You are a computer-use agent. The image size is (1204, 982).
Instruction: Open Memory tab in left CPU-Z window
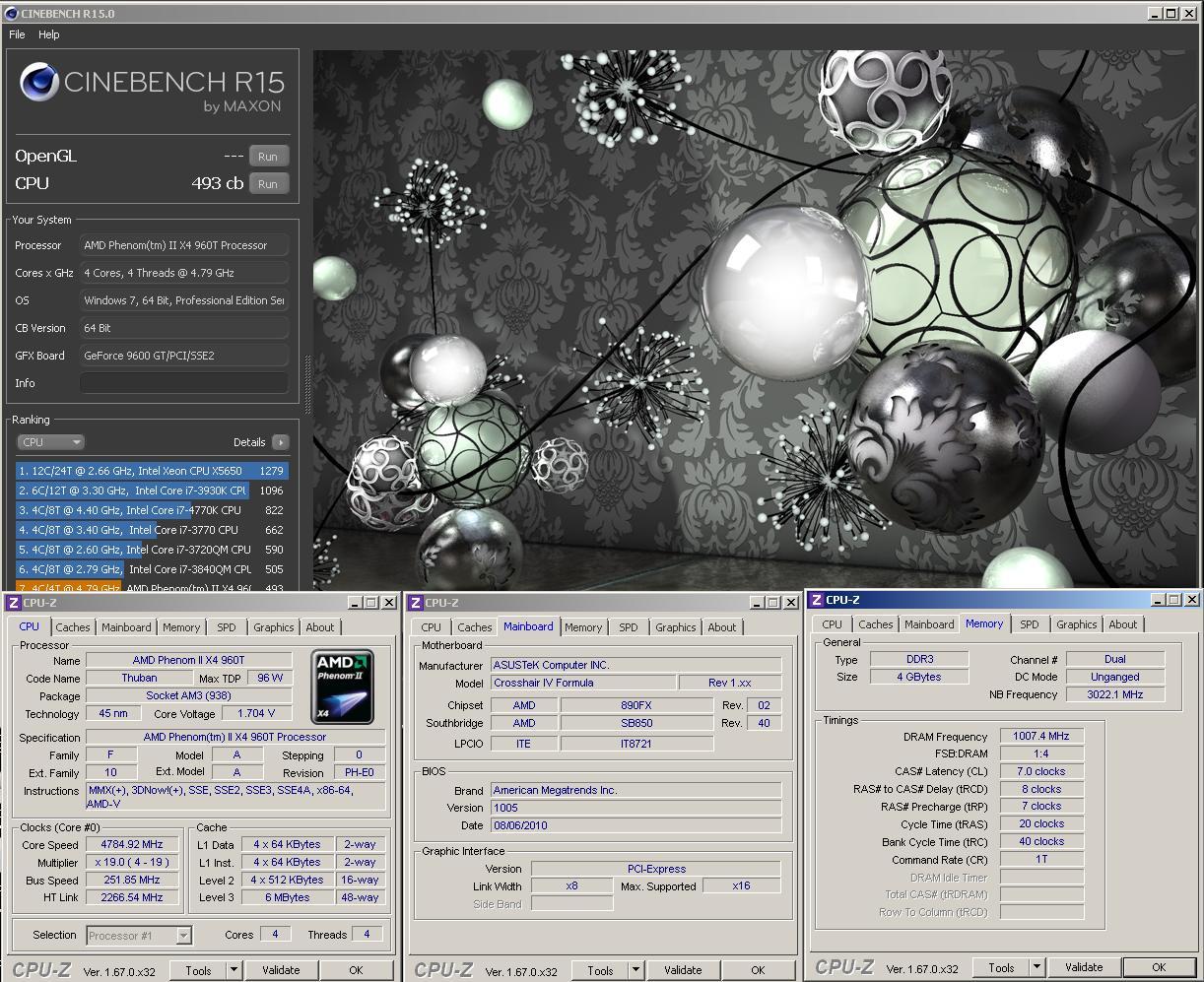(x=181, y=627)
